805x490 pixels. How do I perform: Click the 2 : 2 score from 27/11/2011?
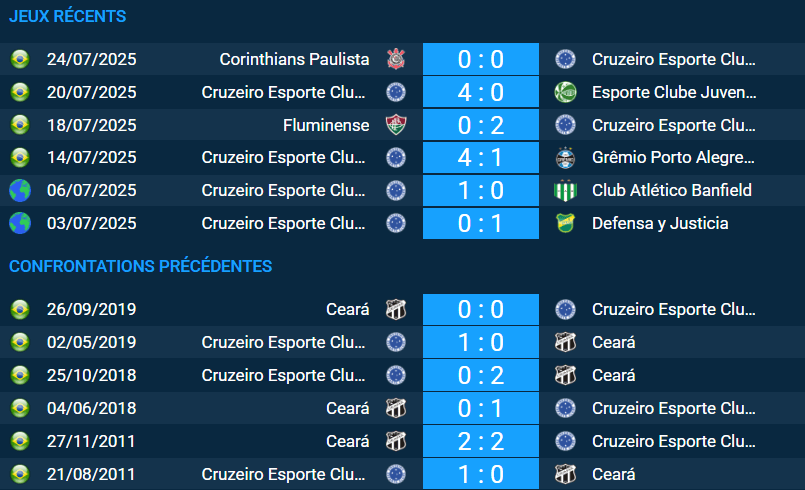point(480,441)
